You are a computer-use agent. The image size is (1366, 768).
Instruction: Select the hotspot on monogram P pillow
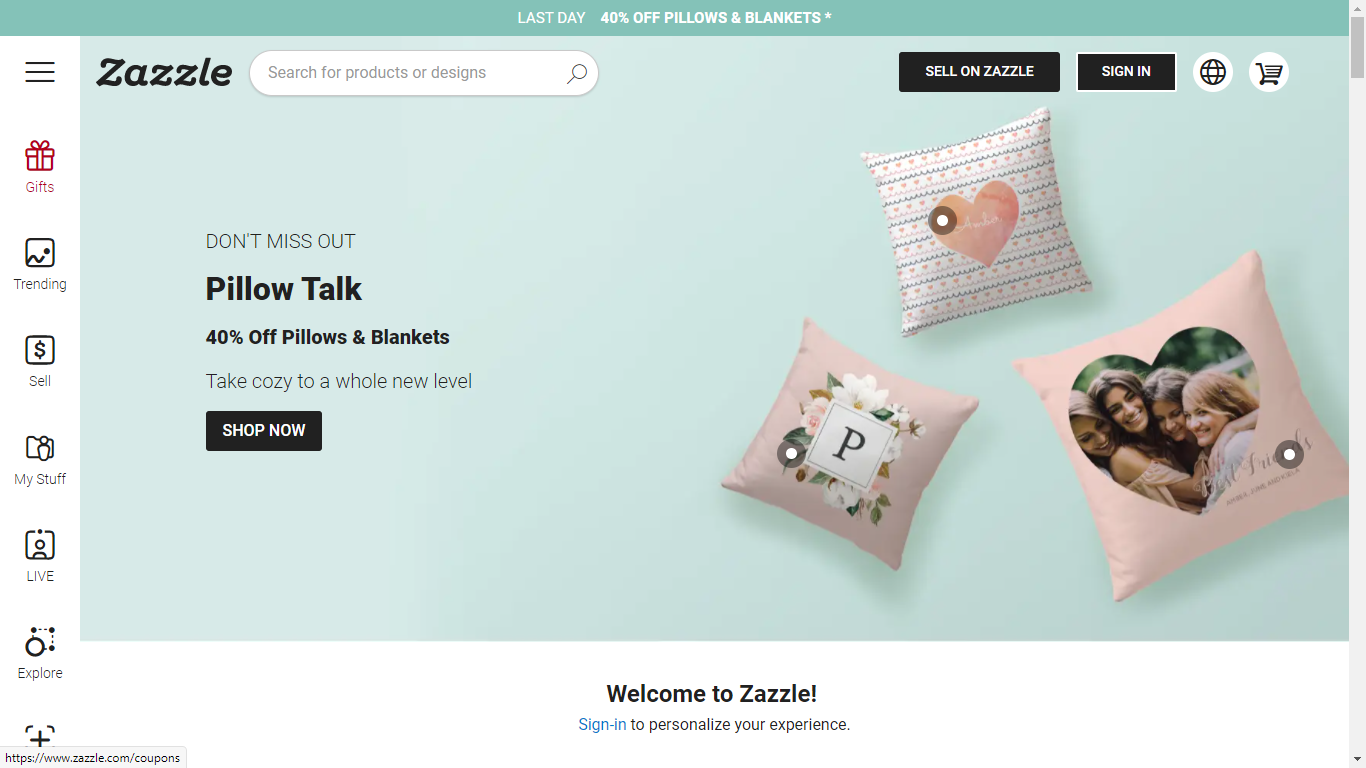tap(791, 453)
